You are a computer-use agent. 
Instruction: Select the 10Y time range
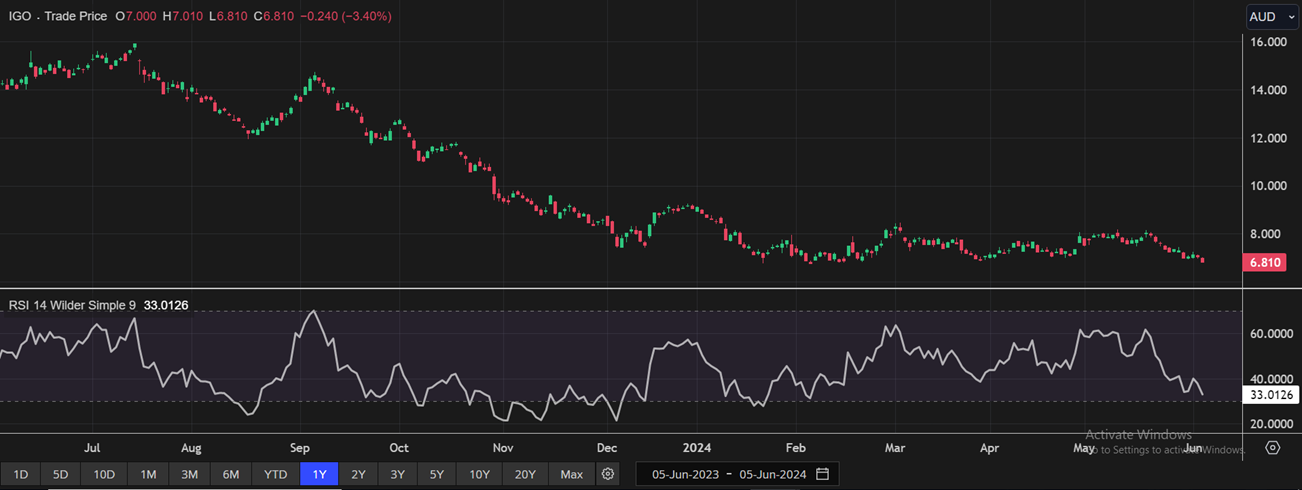click(x=479, y=473)
